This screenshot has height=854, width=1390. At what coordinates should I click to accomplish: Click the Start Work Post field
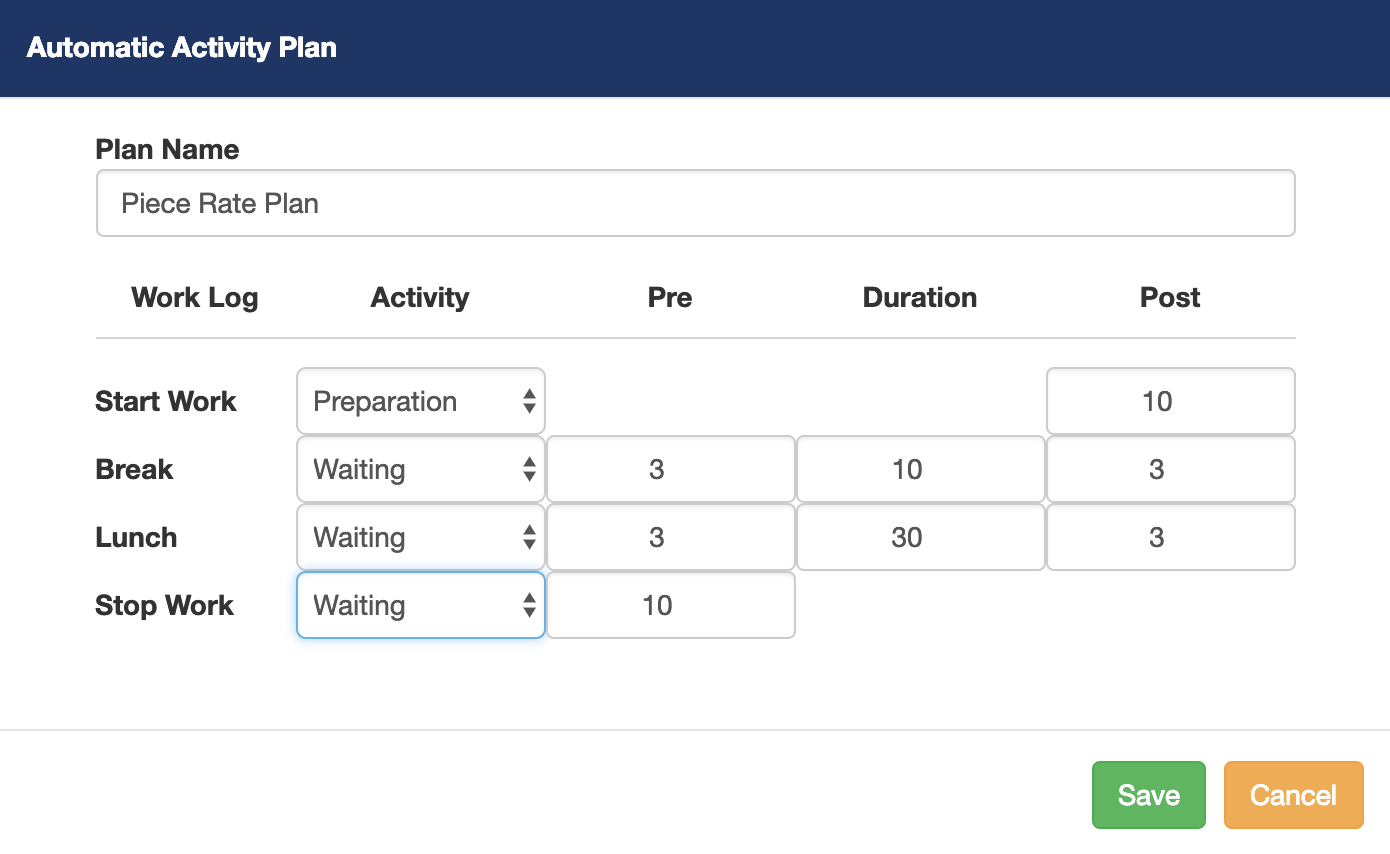[1170, 401]
